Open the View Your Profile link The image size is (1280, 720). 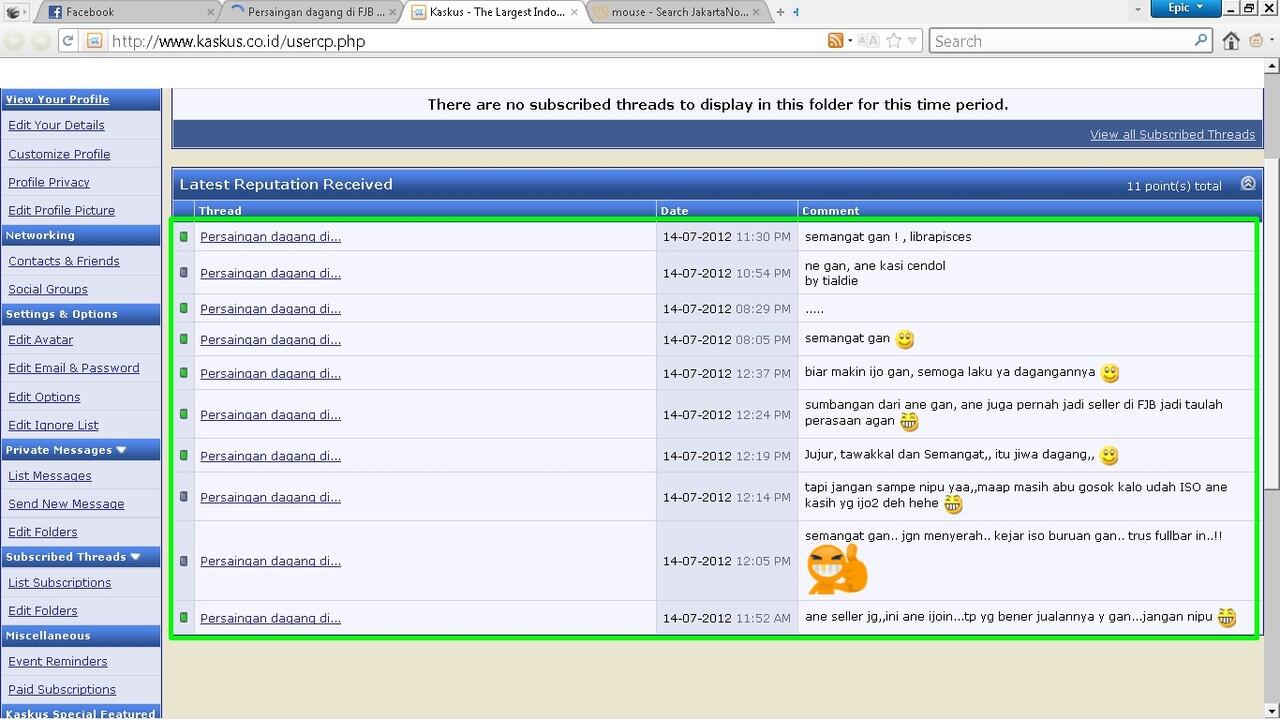pyautogui.click(x=58, y=99)
